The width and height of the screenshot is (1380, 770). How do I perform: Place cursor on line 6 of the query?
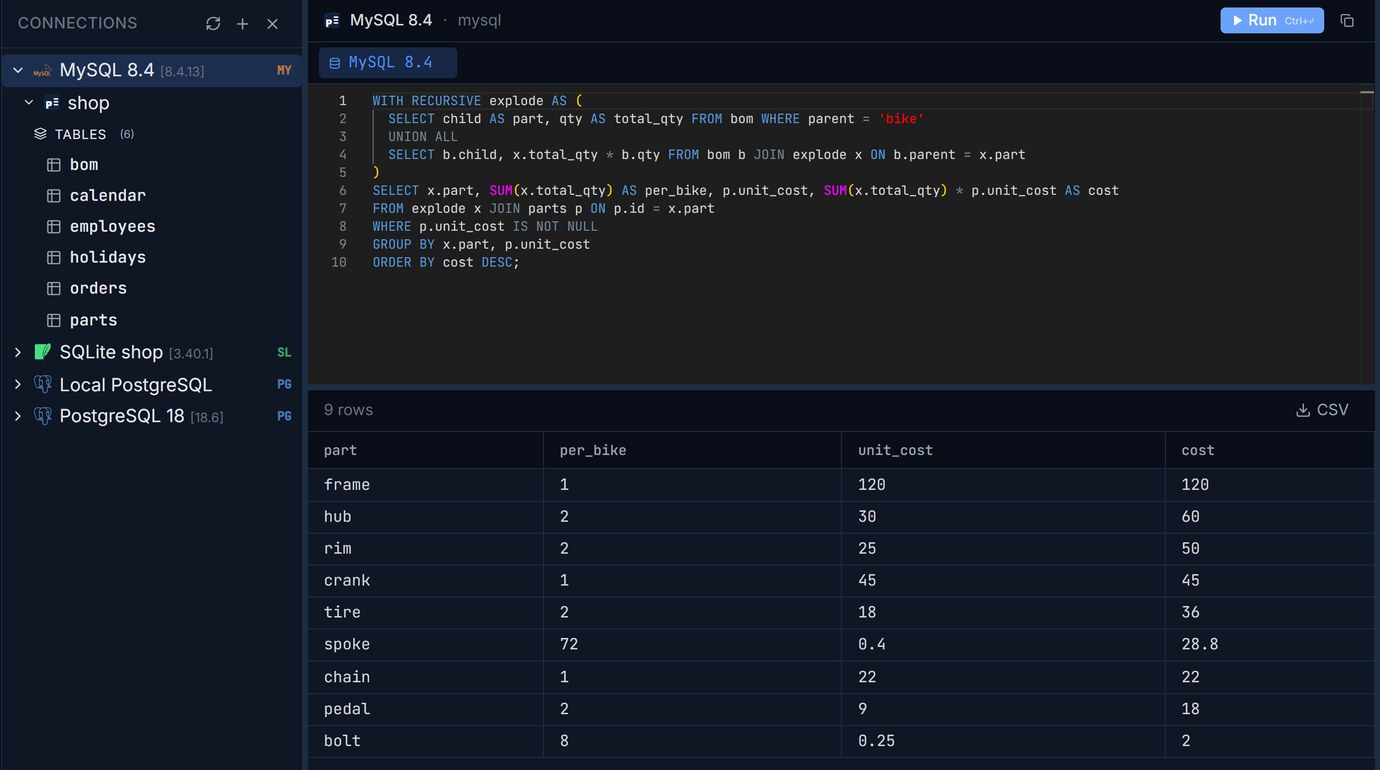click(745, 190)
